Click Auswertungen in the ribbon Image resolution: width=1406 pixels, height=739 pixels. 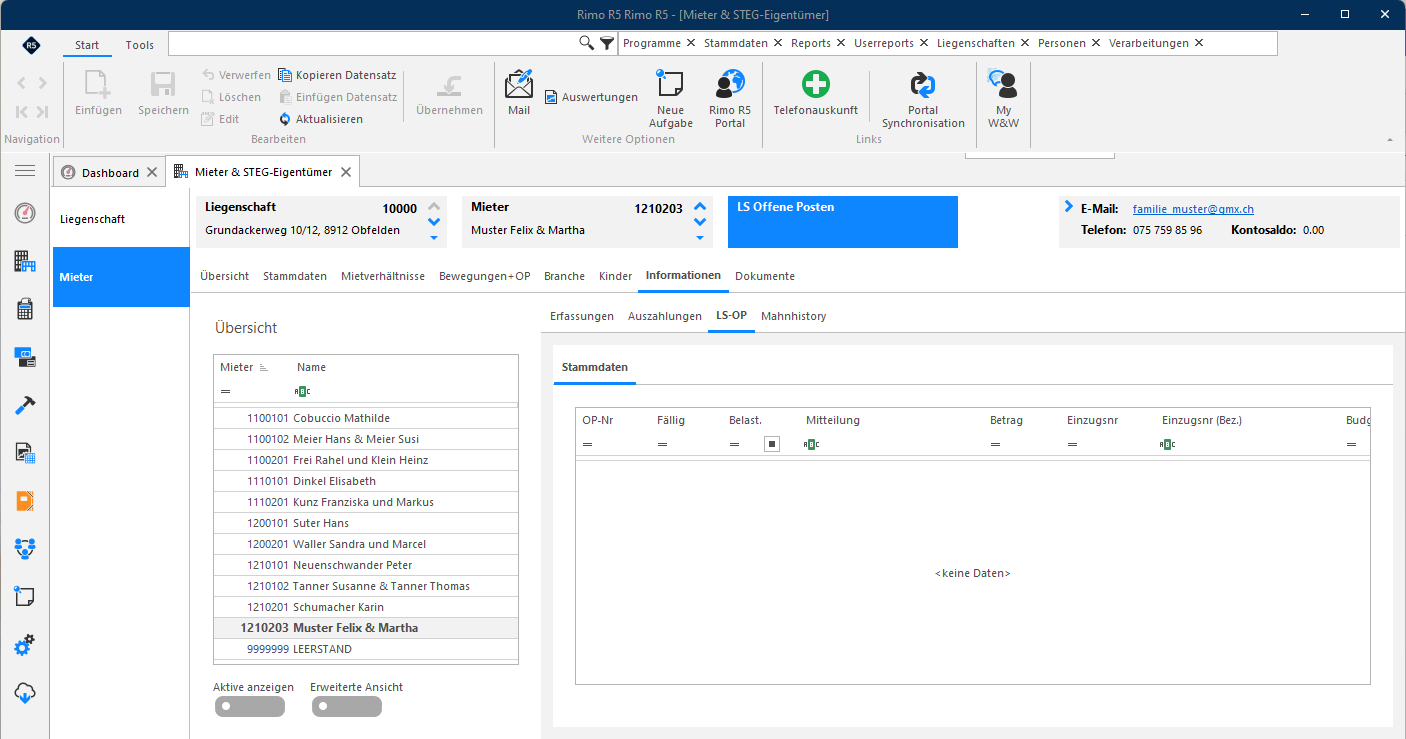point(591,97)
